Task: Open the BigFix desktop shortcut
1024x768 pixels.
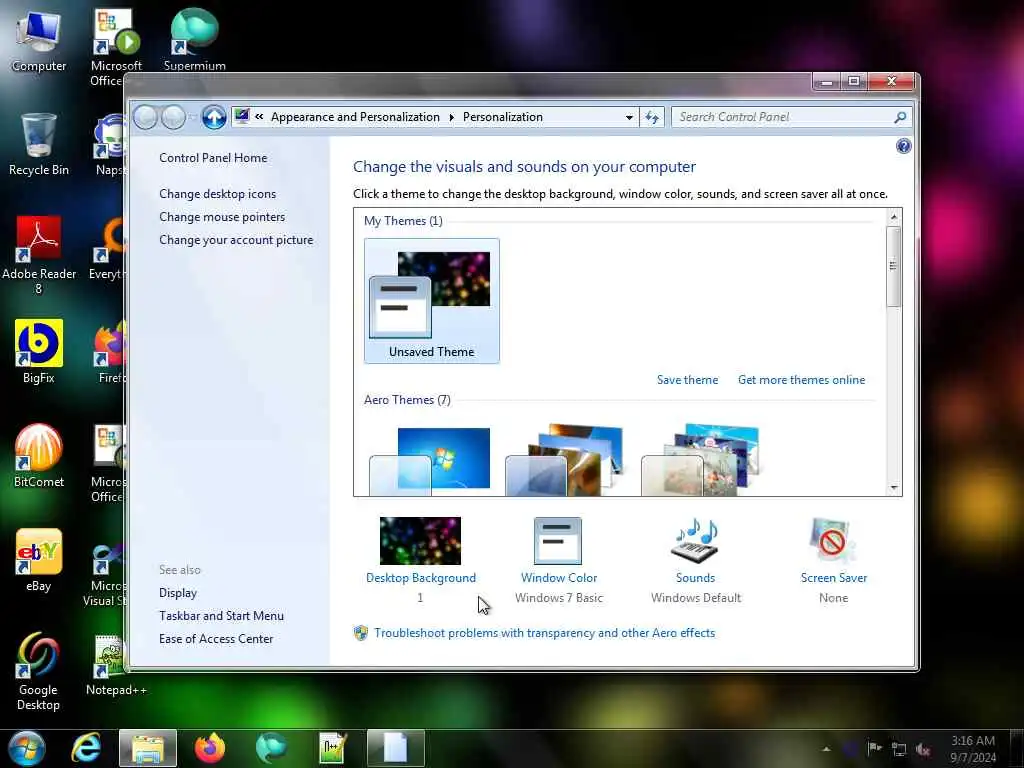Action: 39,352
